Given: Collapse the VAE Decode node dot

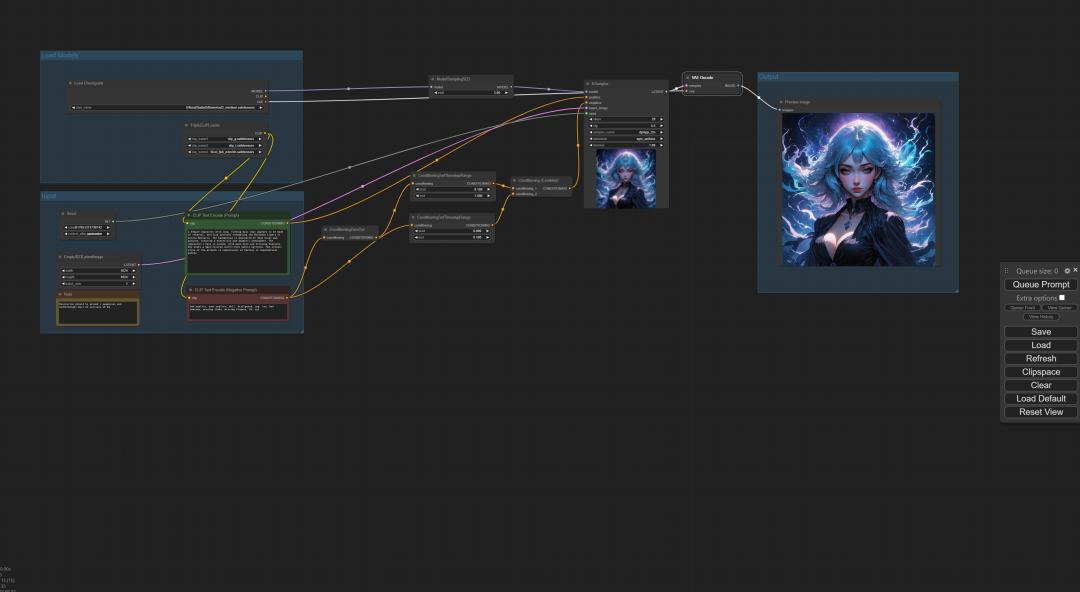Looking at the screenshot, I should point(688,77).
